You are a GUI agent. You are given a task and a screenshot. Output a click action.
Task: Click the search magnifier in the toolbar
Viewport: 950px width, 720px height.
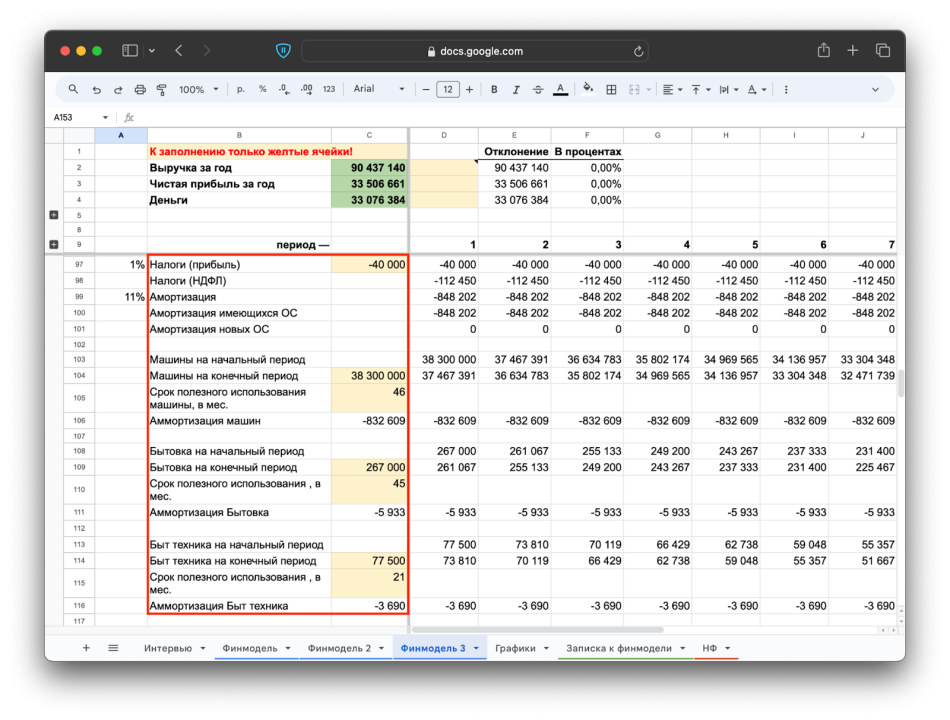pos(73,89)
